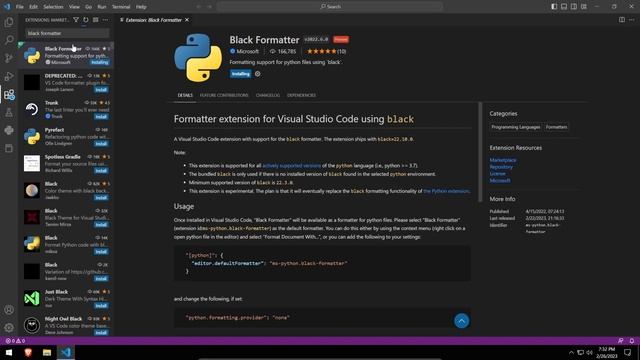The height and width of the screenshot is (360, 640).
Task: Install the Just Black theme extension
Action: point(101,306)
